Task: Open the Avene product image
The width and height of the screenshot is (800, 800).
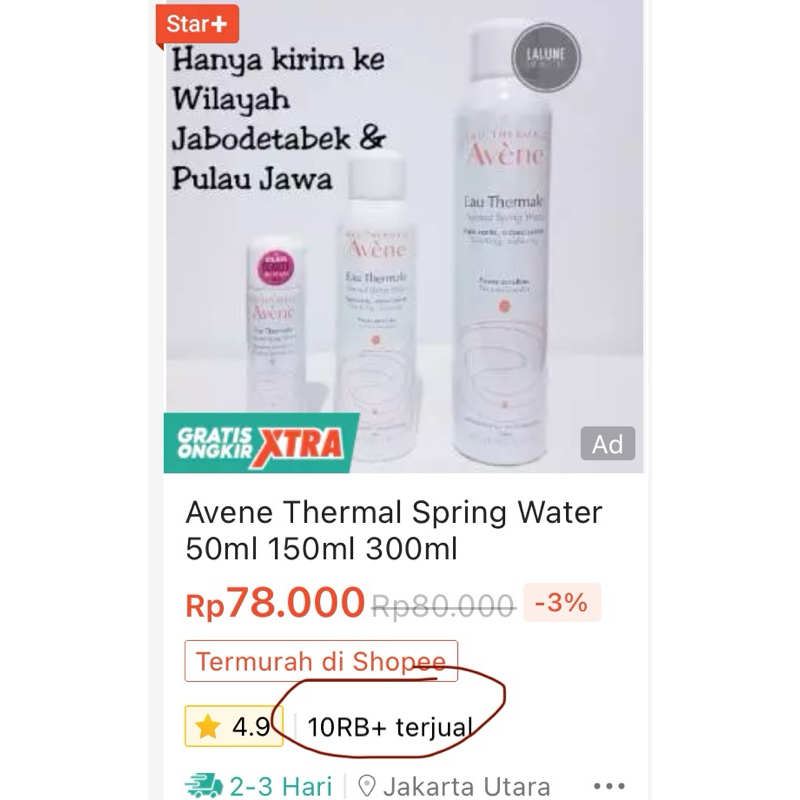Action: (404, 237)
